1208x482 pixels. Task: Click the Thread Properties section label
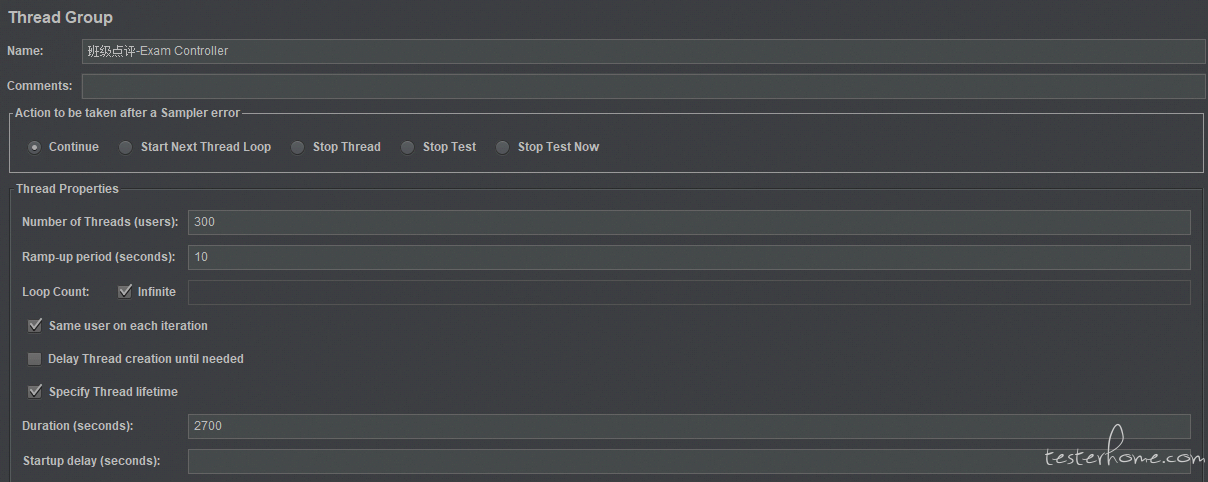pos(67,189)
